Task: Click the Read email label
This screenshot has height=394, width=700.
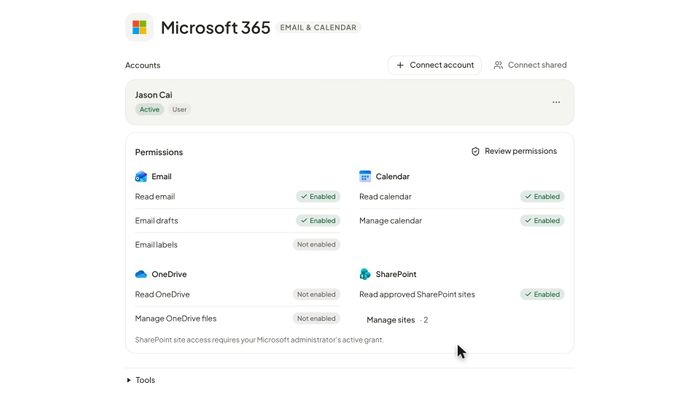Action: [155, 196]
